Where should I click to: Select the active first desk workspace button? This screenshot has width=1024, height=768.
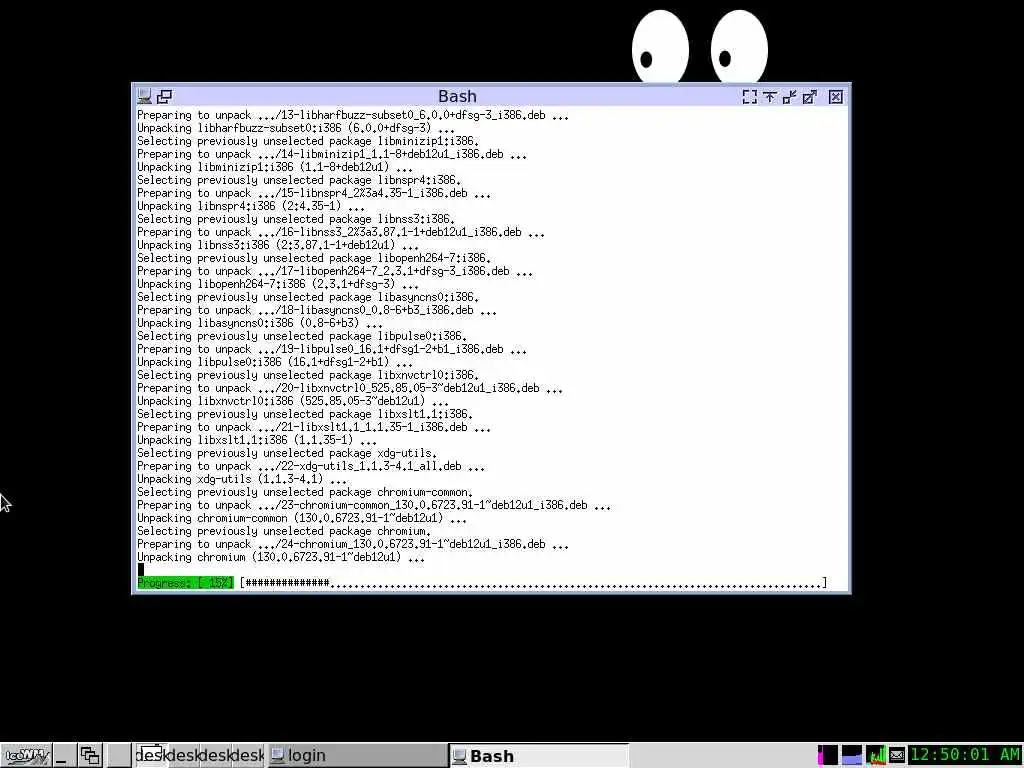point(150,756)
